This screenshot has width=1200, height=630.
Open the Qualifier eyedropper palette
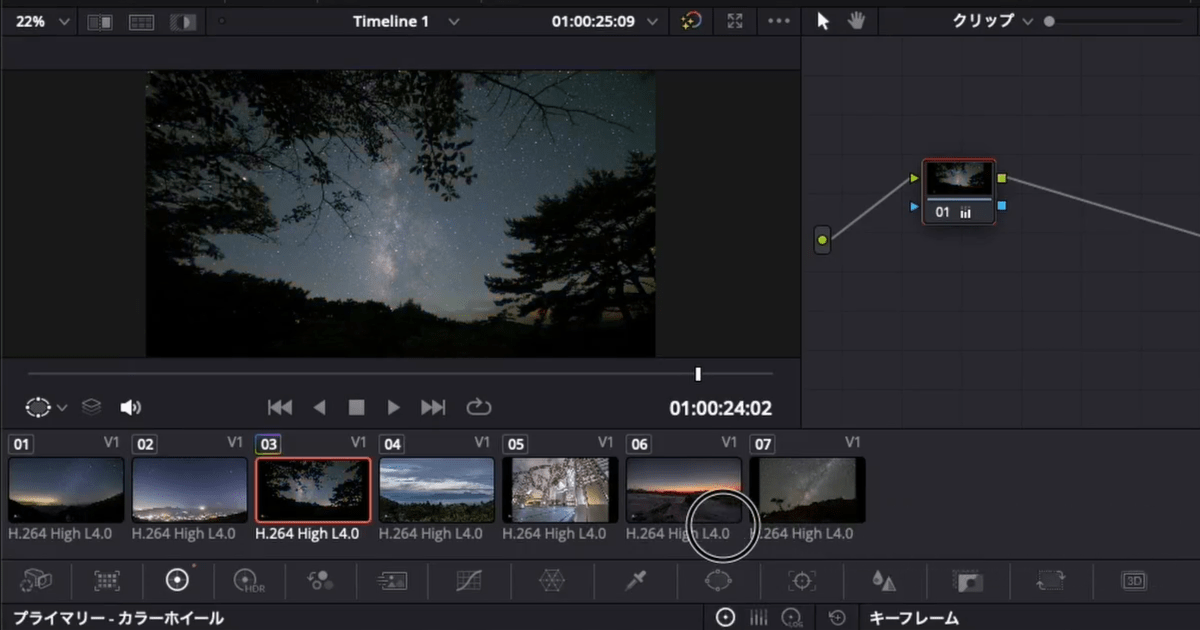(635, 580)
